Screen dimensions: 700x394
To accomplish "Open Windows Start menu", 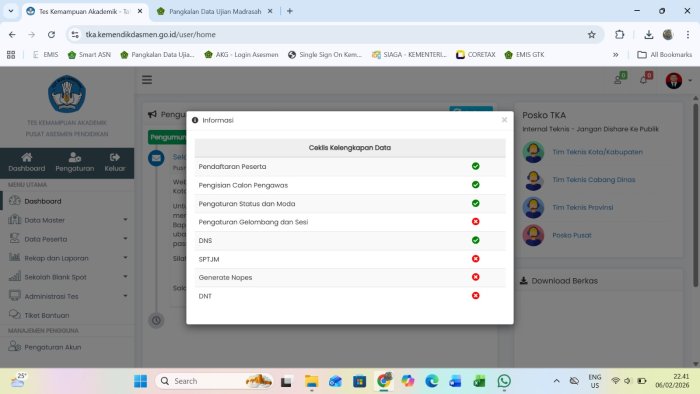I will [140, 381].
